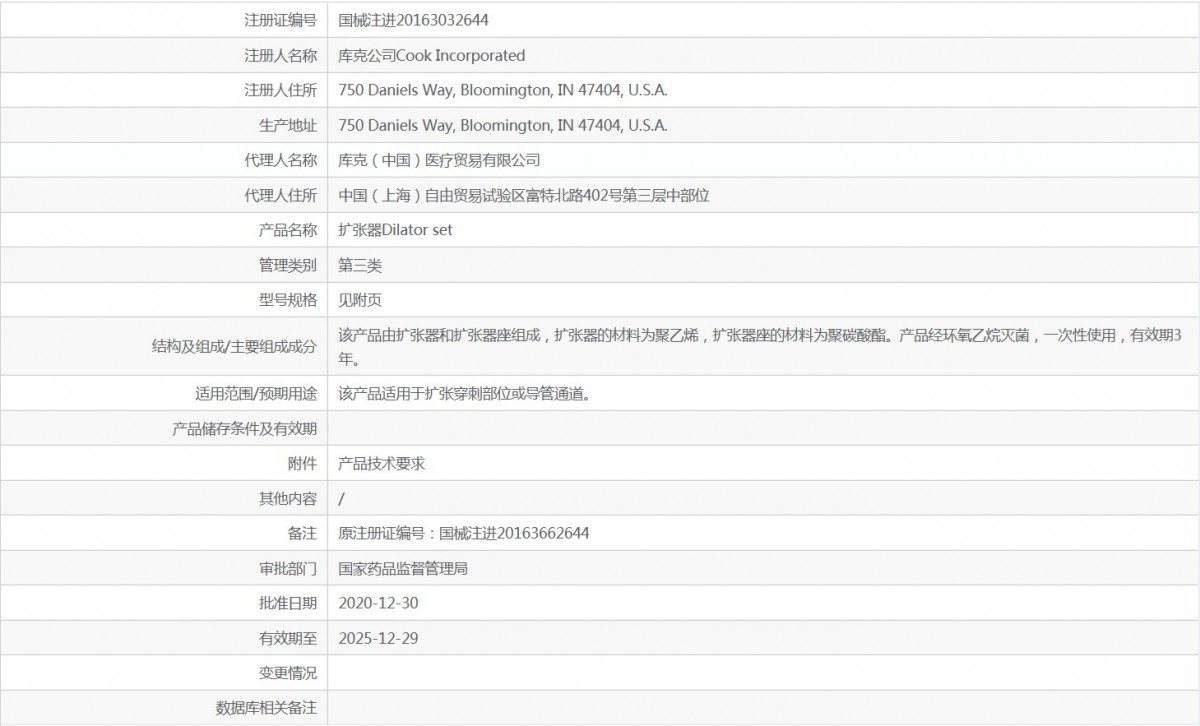1200x726 pixels.
Task: Click the original registration number 国械注进20163662644
Action: coord(514,534)
